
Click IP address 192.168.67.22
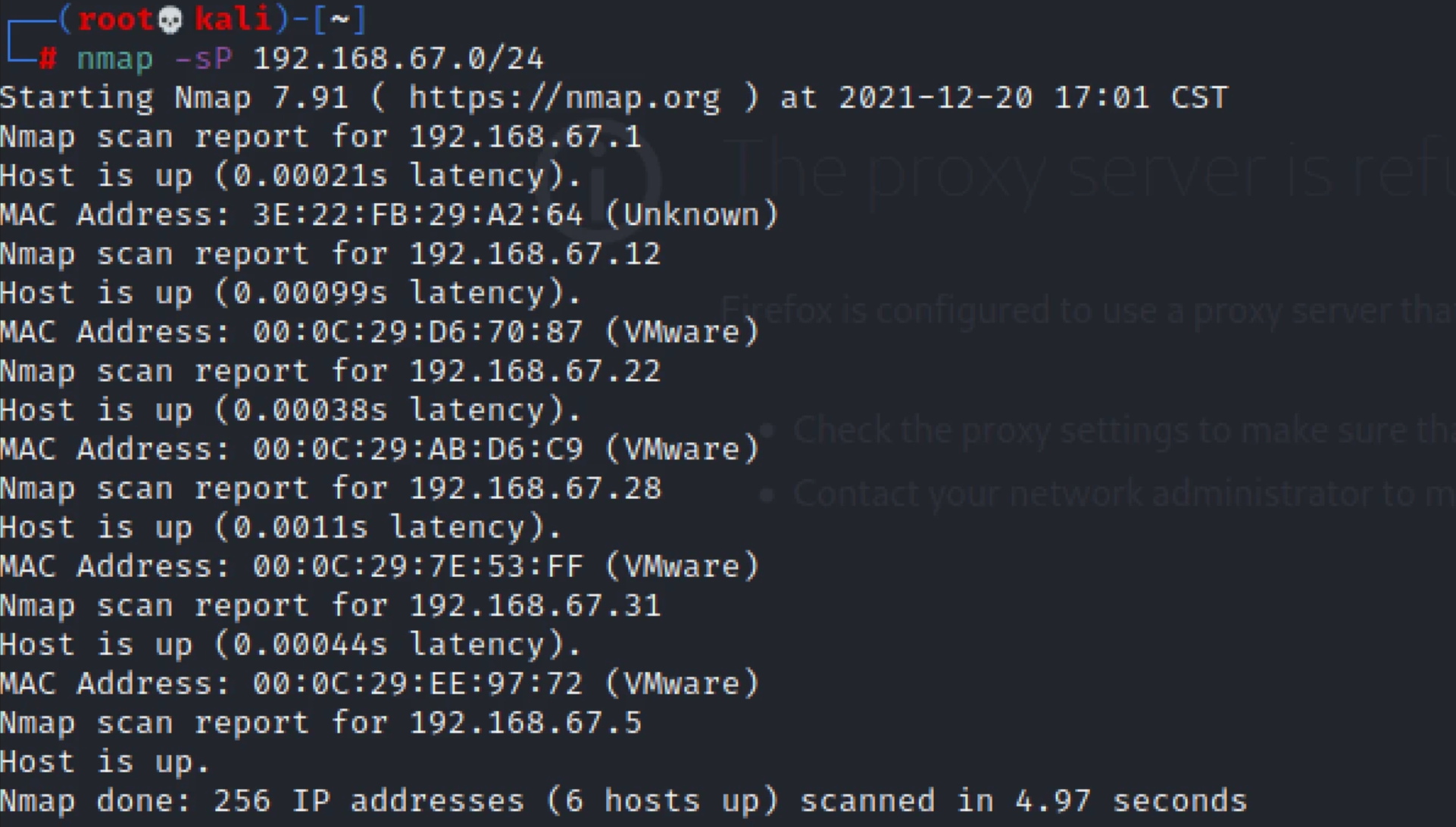coord(535,372)
